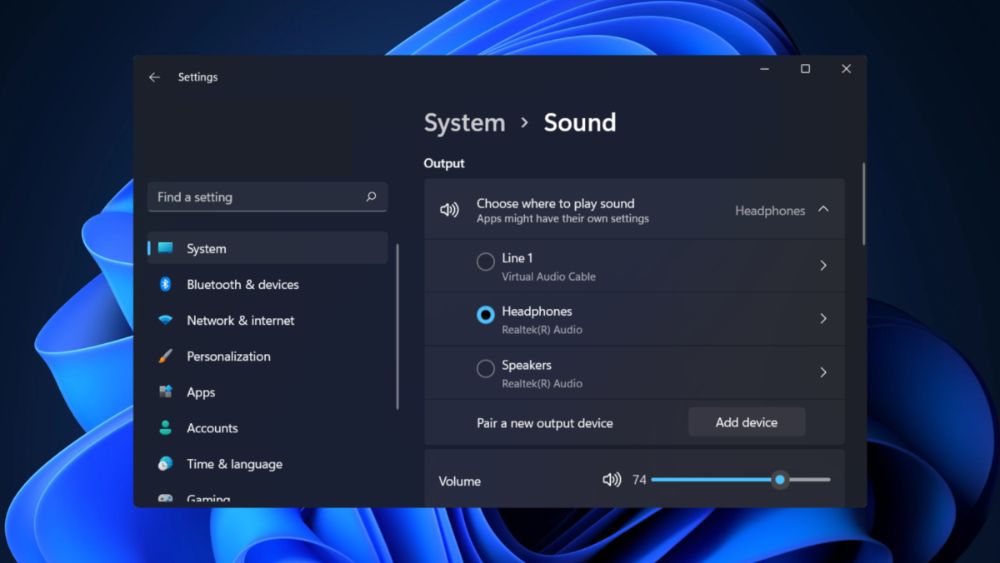Close the Settings window
This screenshot has height=563, width=1000.
coord(846,68)
